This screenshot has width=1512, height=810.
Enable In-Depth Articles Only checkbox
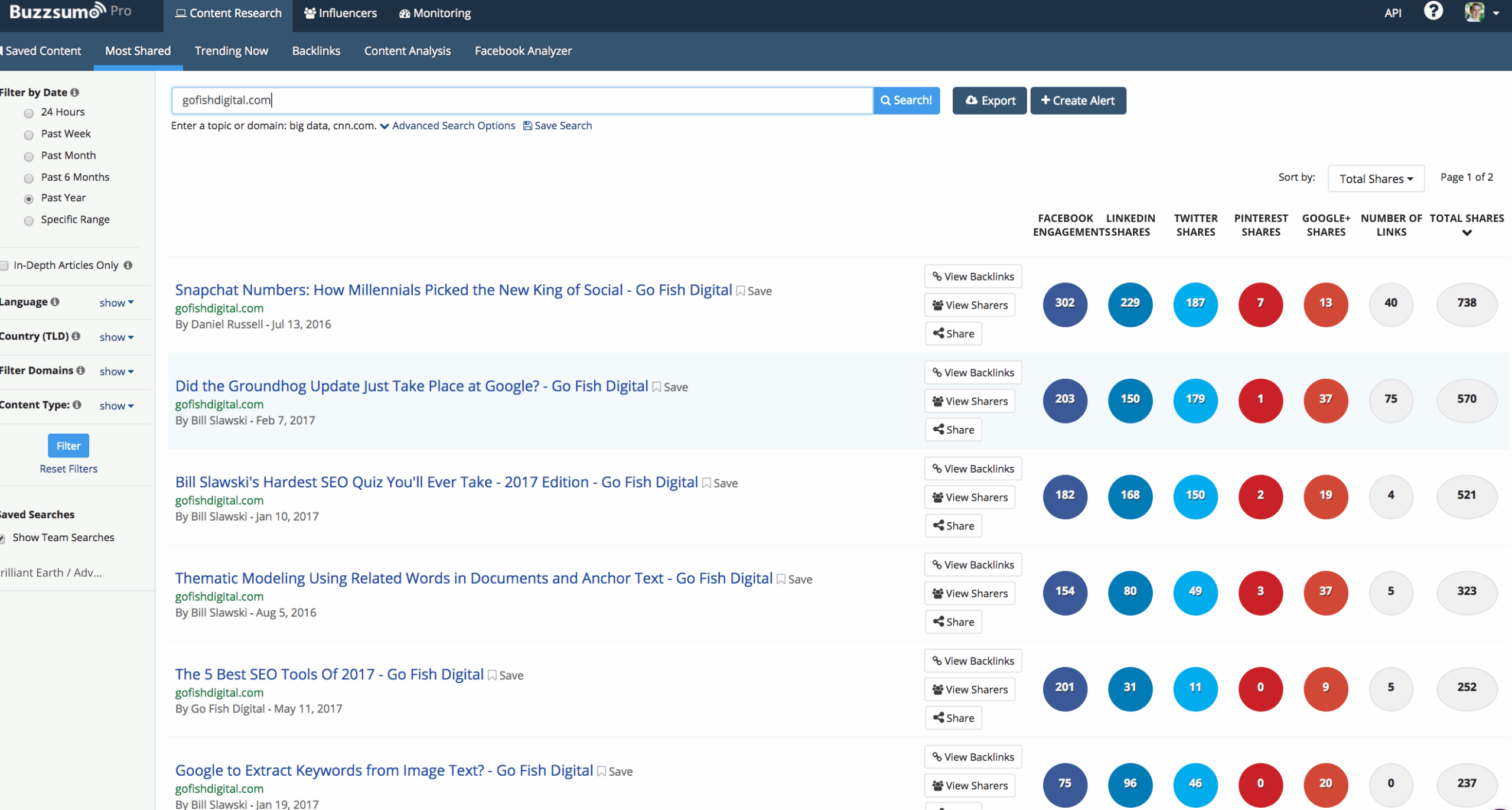tap(4, 265)
